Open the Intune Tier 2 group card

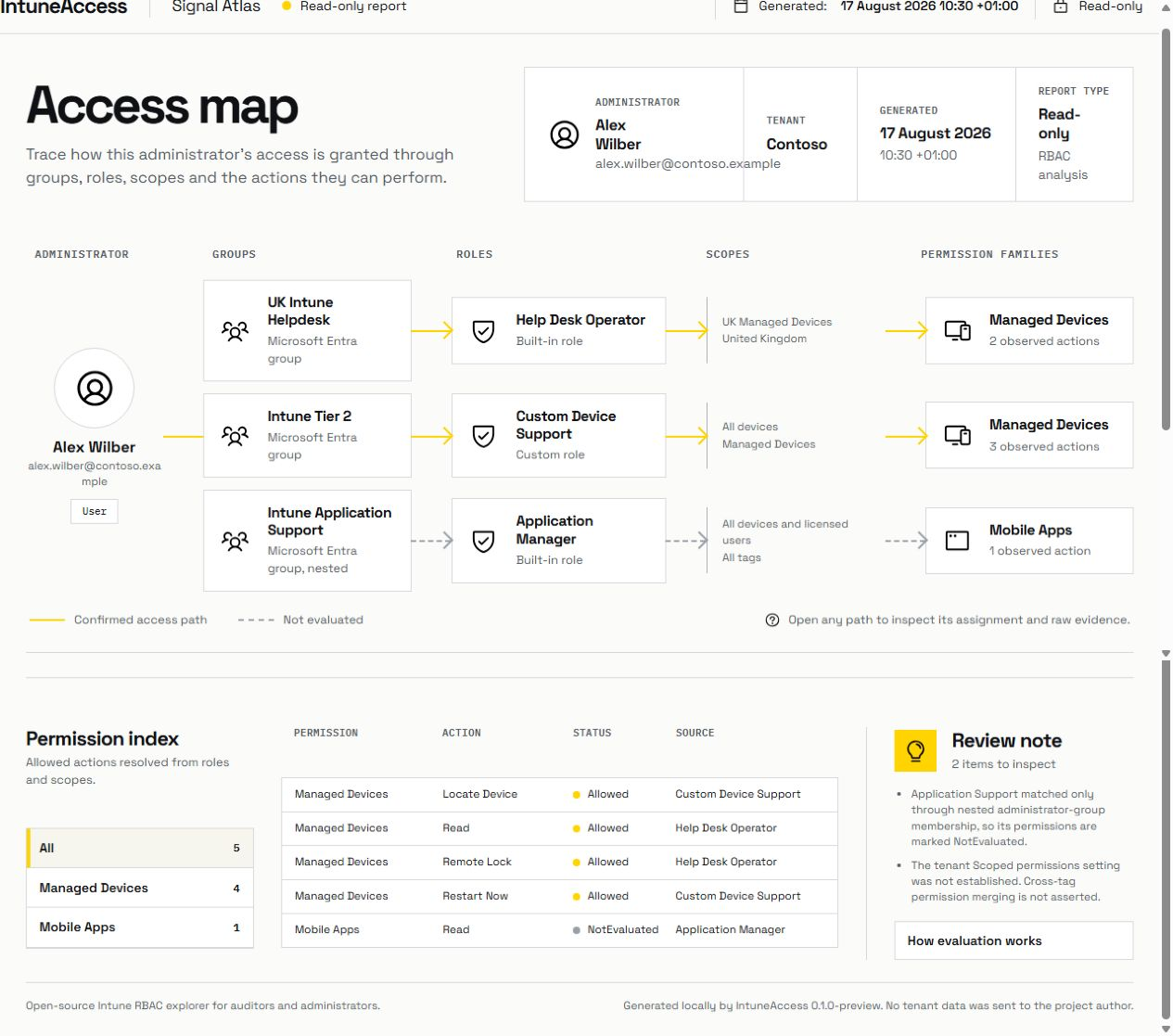307,435
